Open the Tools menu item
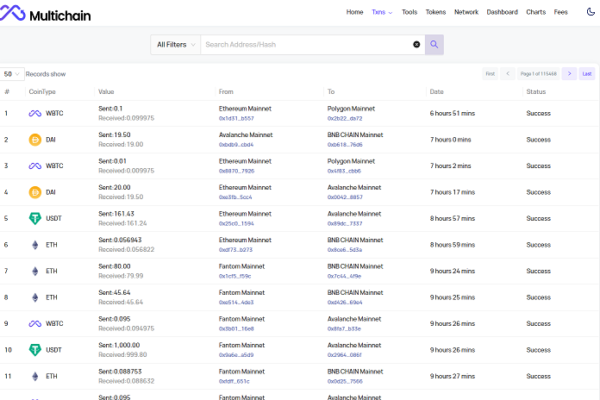The width and height of the screenshot is (600, 400). point(409,12)
